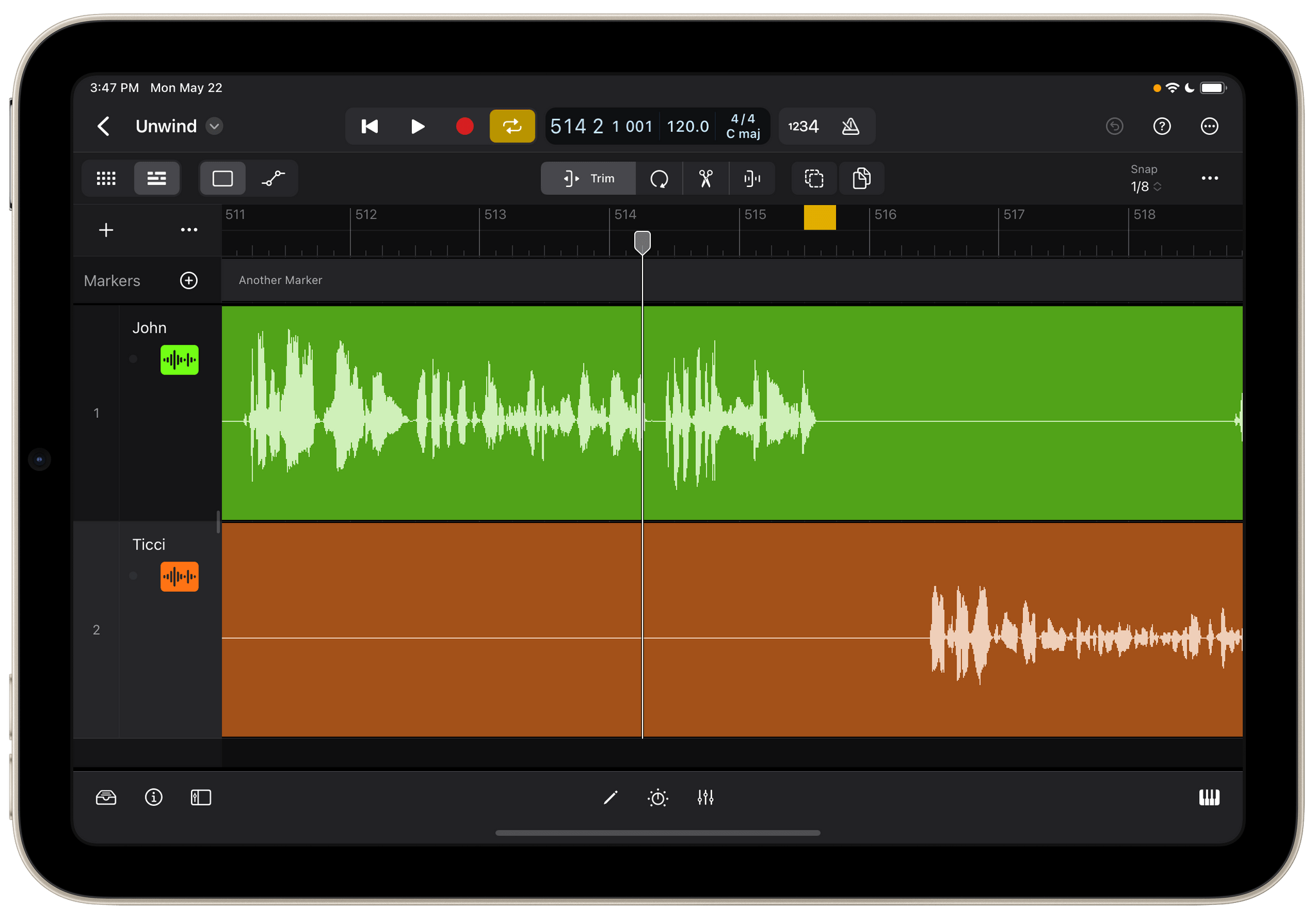Select the Stretch waveform tool
The height and width of the screenshot is (919, 1316).
click(x=752, y=178)
